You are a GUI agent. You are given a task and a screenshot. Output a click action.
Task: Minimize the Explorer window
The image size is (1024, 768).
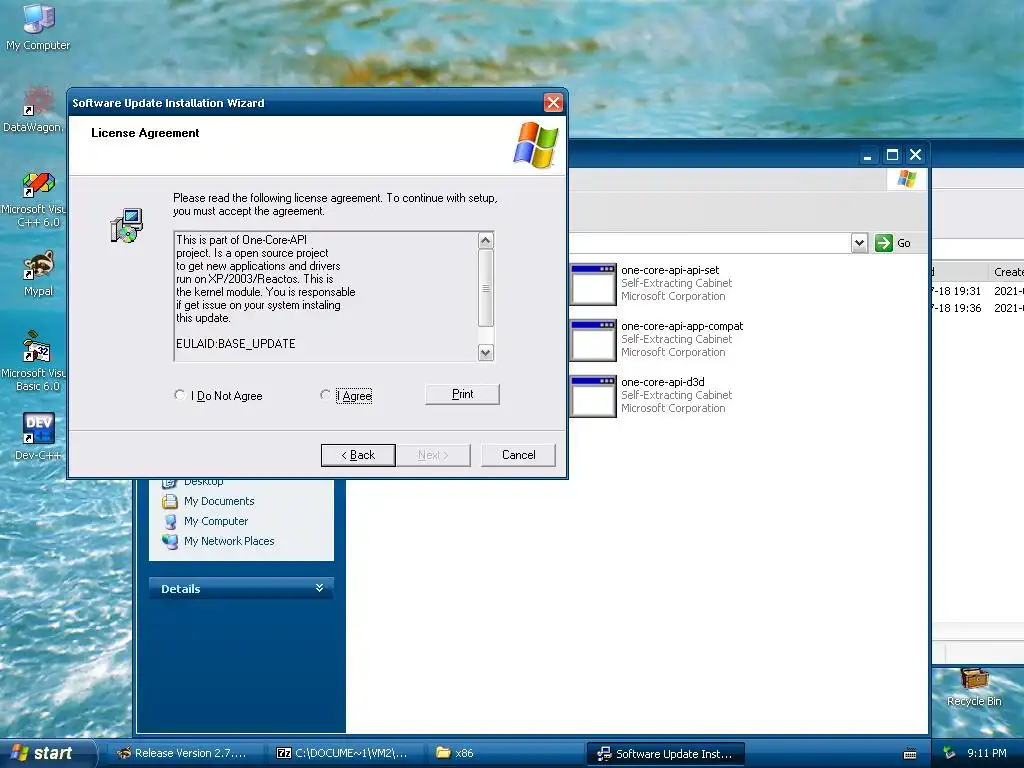tap(867, 155)
